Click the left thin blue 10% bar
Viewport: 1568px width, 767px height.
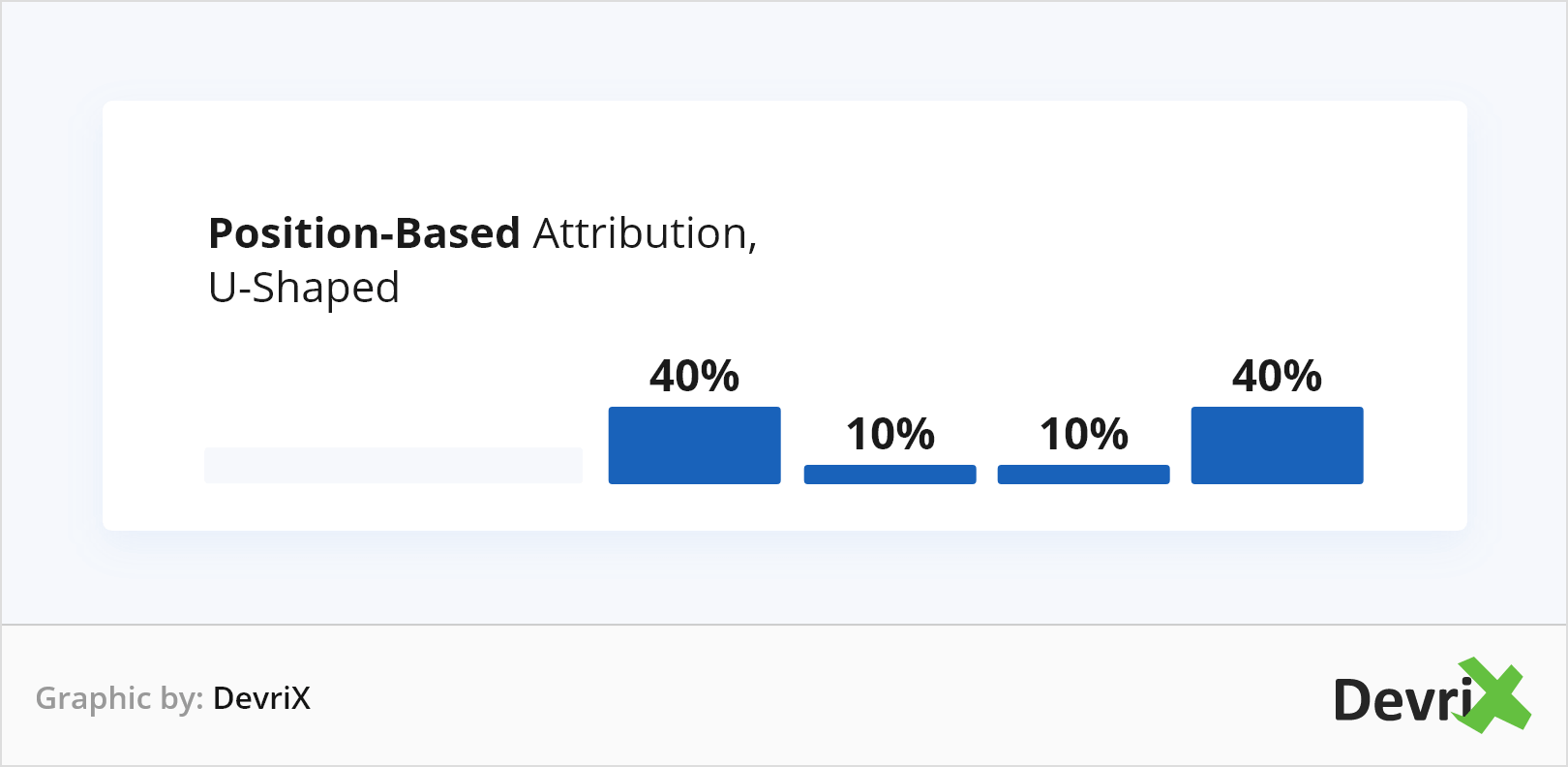click(890, 475)
